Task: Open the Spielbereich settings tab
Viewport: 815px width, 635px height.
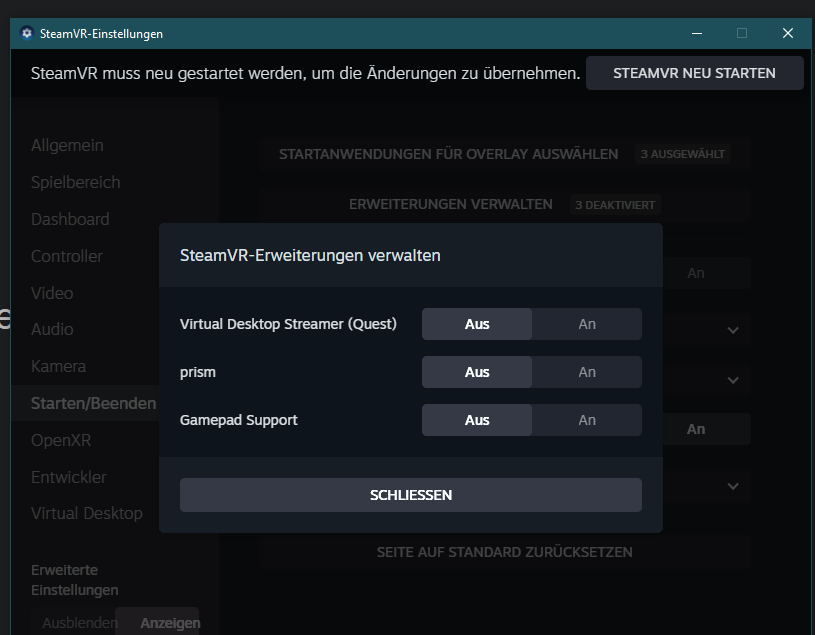Action: coord(75,182)
